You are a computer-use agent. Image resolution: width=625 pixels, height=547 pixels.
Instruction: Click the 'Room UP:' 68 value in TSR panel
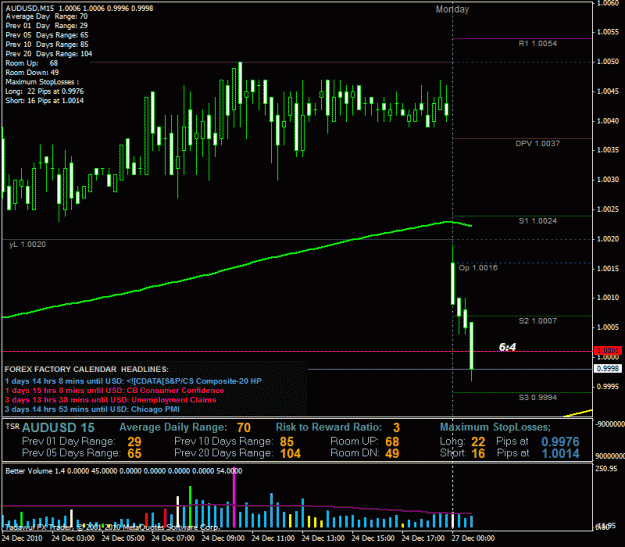[x=392, y=442]
